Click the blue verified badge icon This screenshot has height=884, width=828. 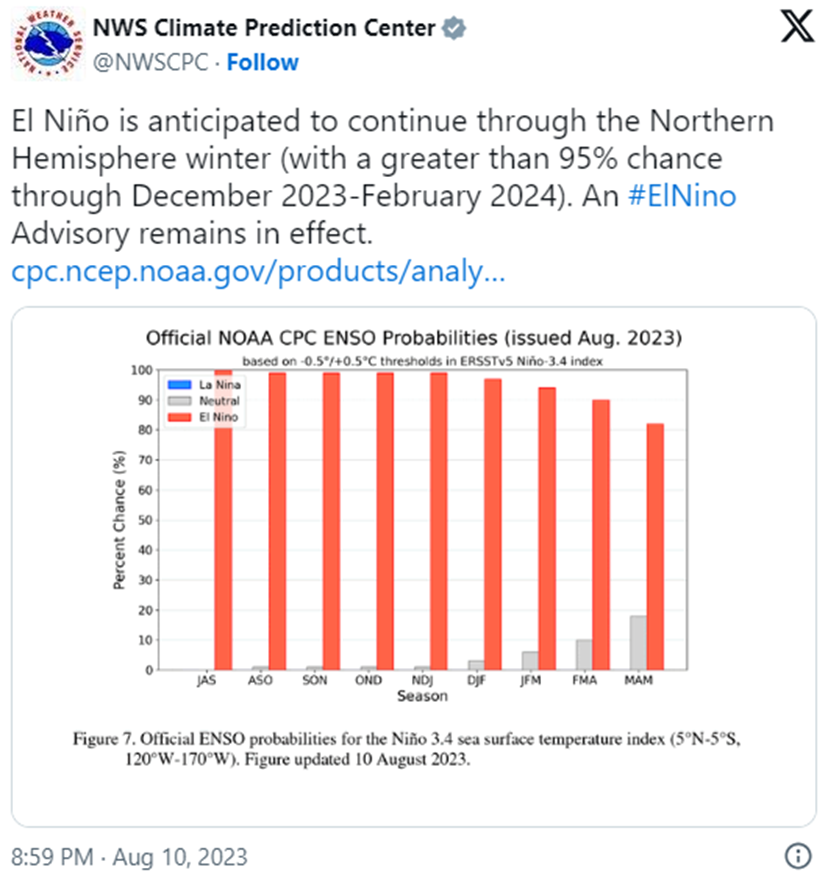click(x=455, y=29)
